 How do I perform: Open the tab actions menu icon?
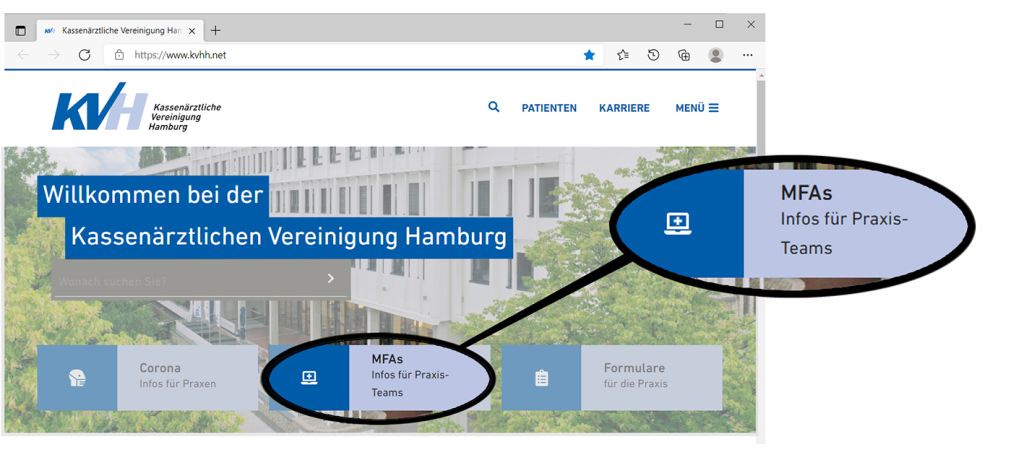click(x=21, y=31)
